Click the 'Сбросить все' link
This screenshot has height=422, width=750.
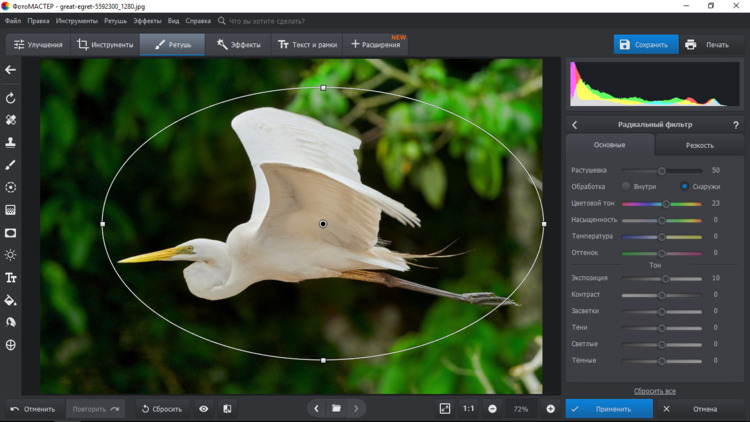pos(655,391)
